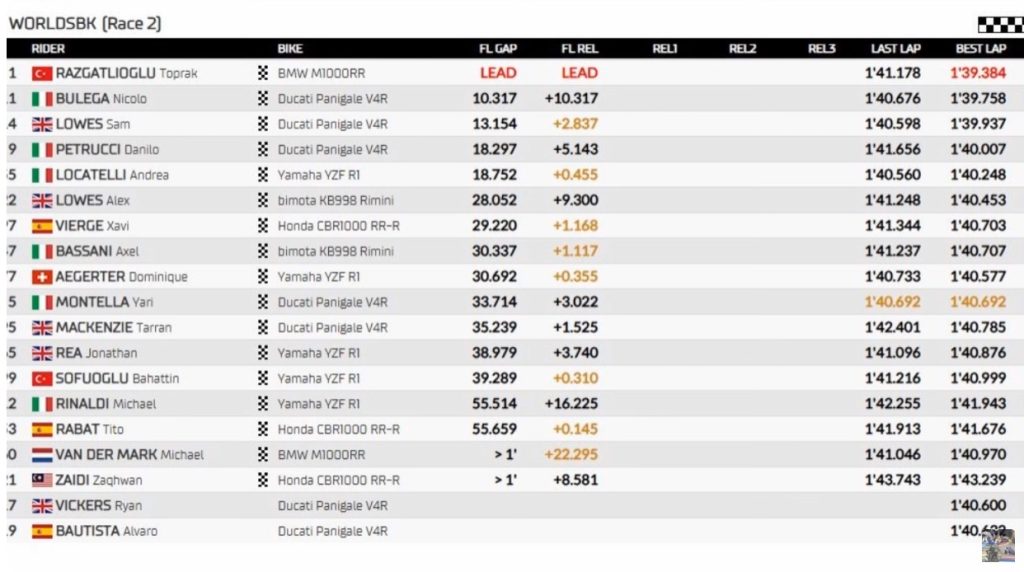Click the Turkish flag beside Razgatlioglu
The width and height of the screenshot is (1024, 572).
pyautogui.click(x=42, y=73)
